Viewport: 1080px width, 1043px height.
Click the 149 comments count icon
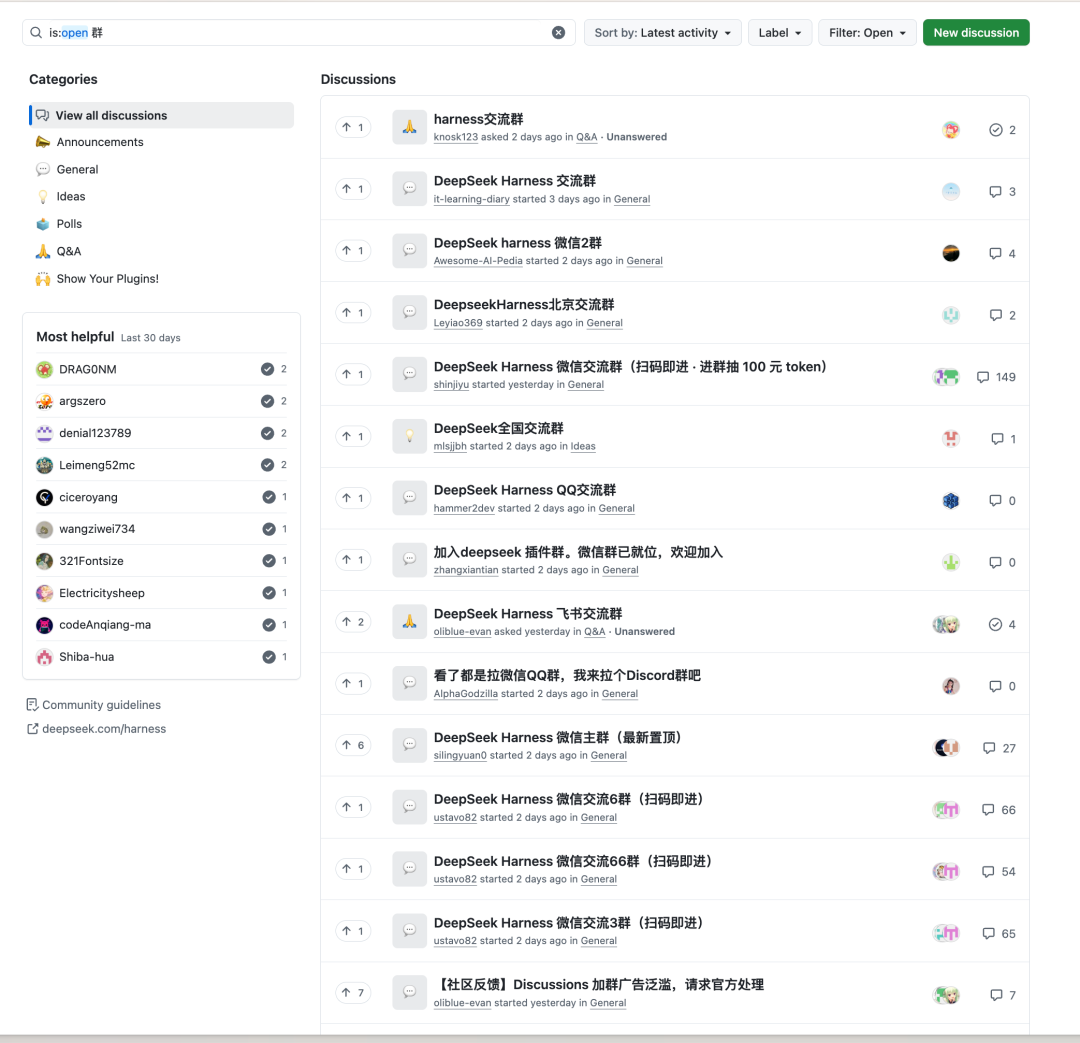pos(983,378)
